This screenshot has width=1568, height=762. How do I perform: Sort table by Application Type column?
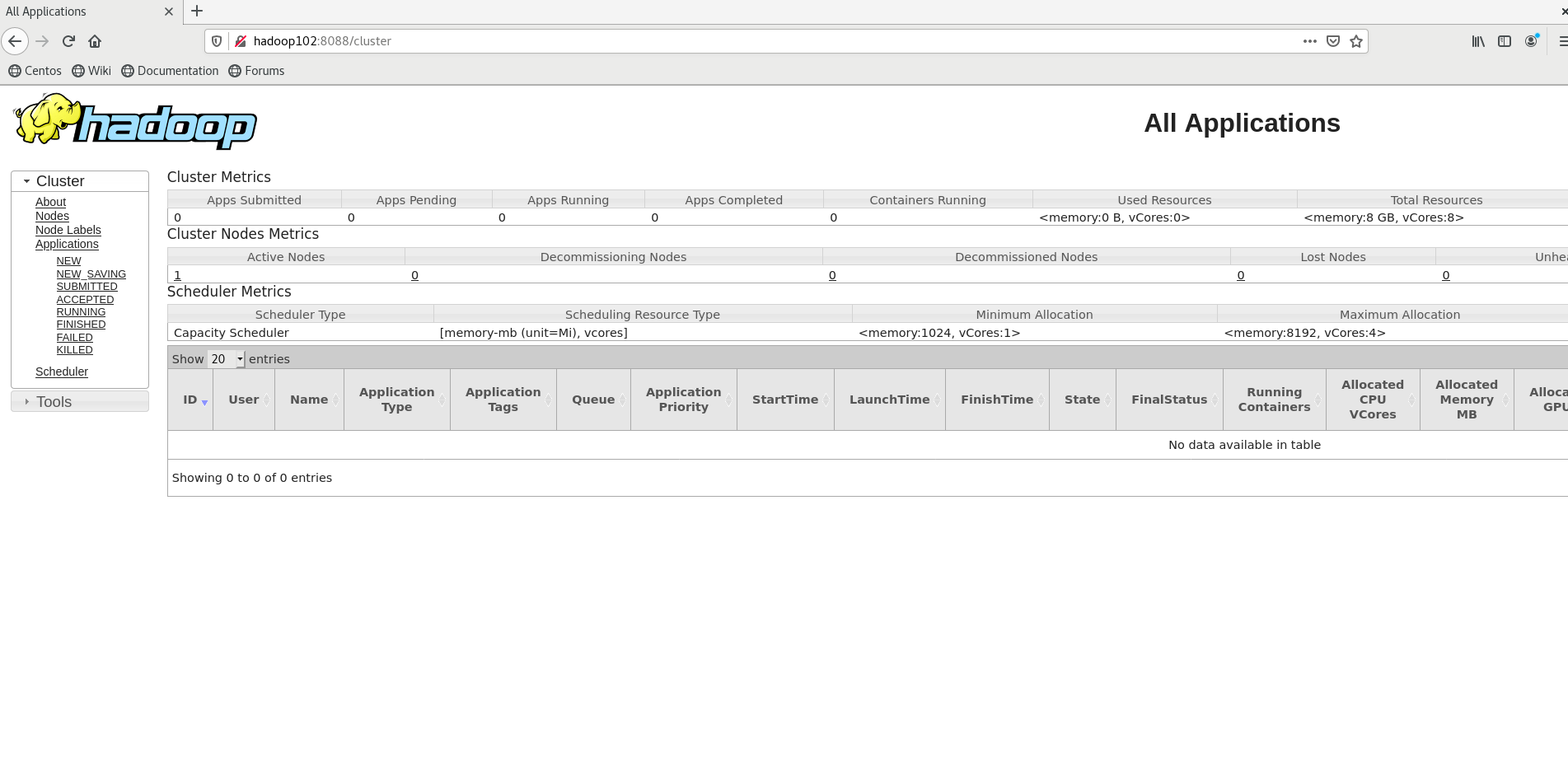click(397, 400)
